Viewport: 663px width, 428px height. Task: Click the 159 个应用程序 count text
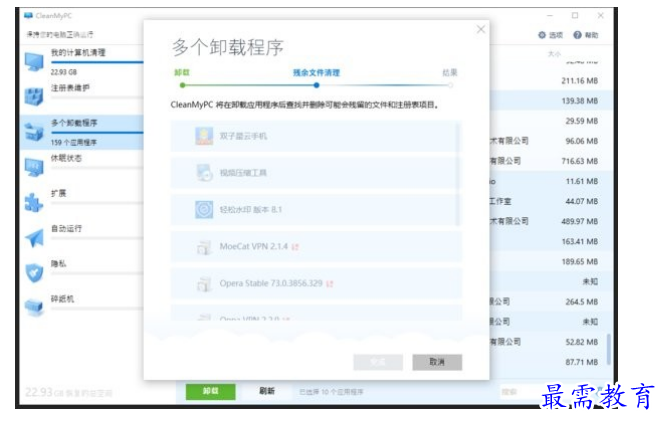[x=74, y=142]
